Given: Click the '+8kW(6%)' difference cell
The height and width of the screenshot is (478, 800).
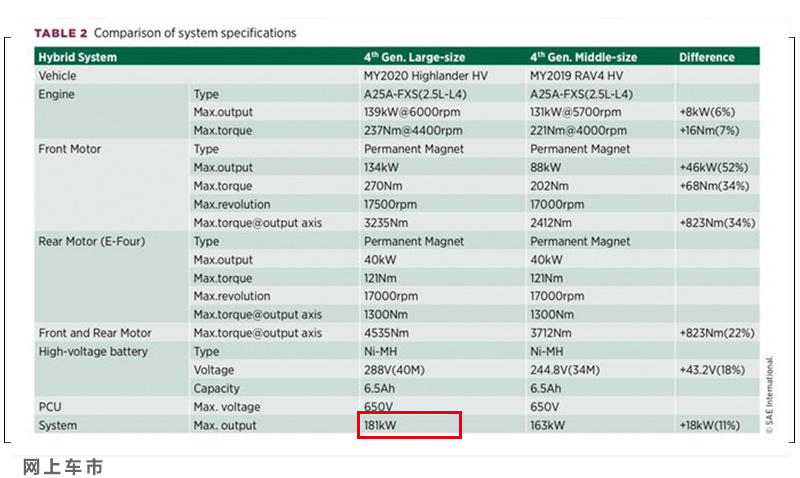Looking at the screenshot, I should click(x=707, y=112).
